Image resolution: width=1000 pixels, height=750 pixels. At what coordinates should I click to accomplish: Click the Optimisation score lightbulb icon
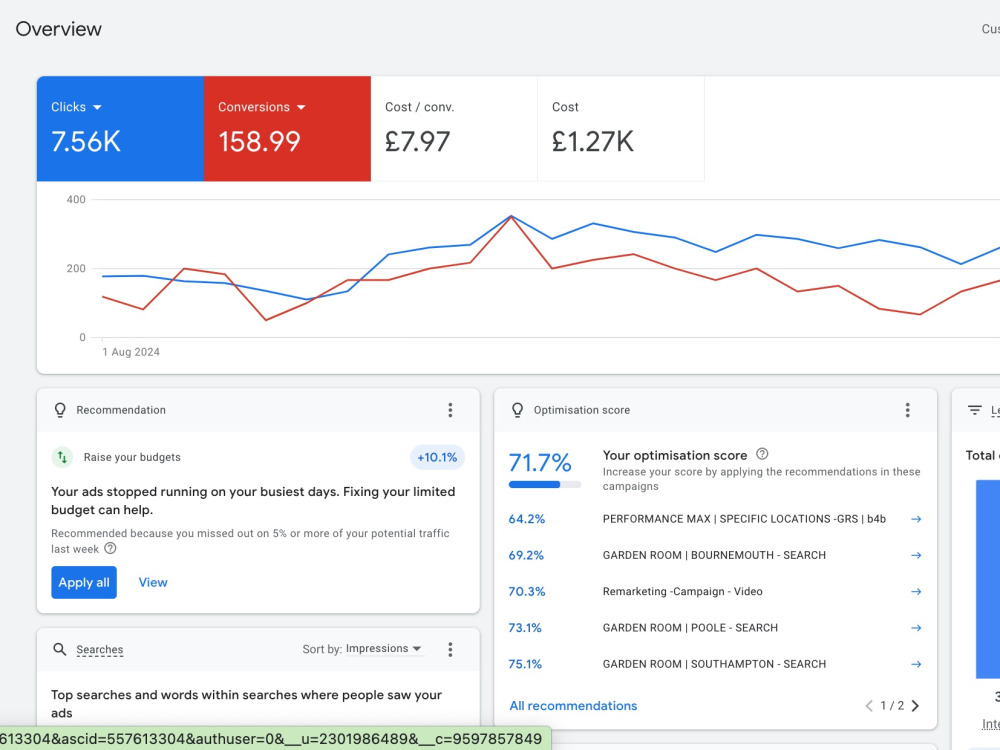[517, 410]
